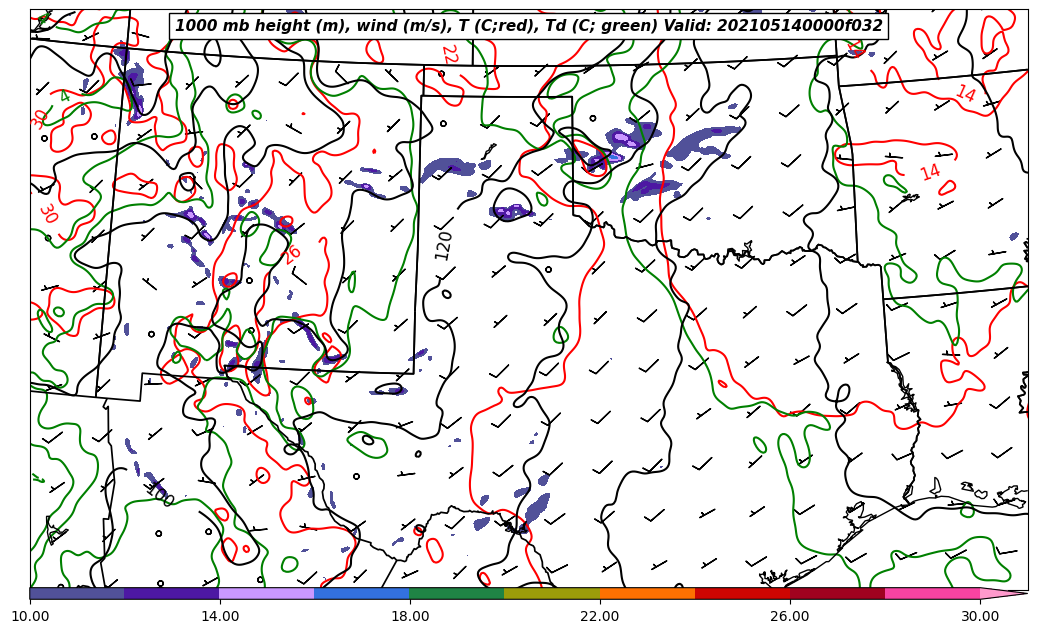Click the 22.00 colorbar tick label
Screen dimensions: 1037x633
tap(600, 616)
